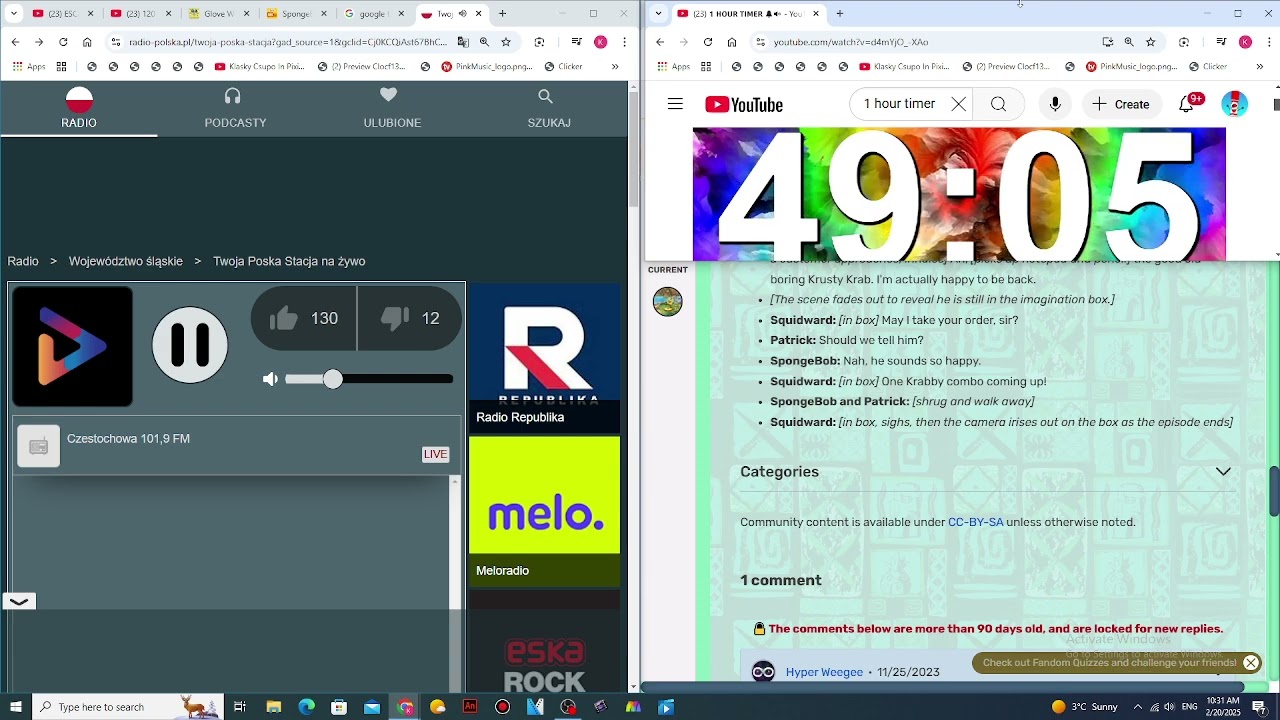
Task: Open media controls in the YouTube window toolbar
Action: point(1221,42)
